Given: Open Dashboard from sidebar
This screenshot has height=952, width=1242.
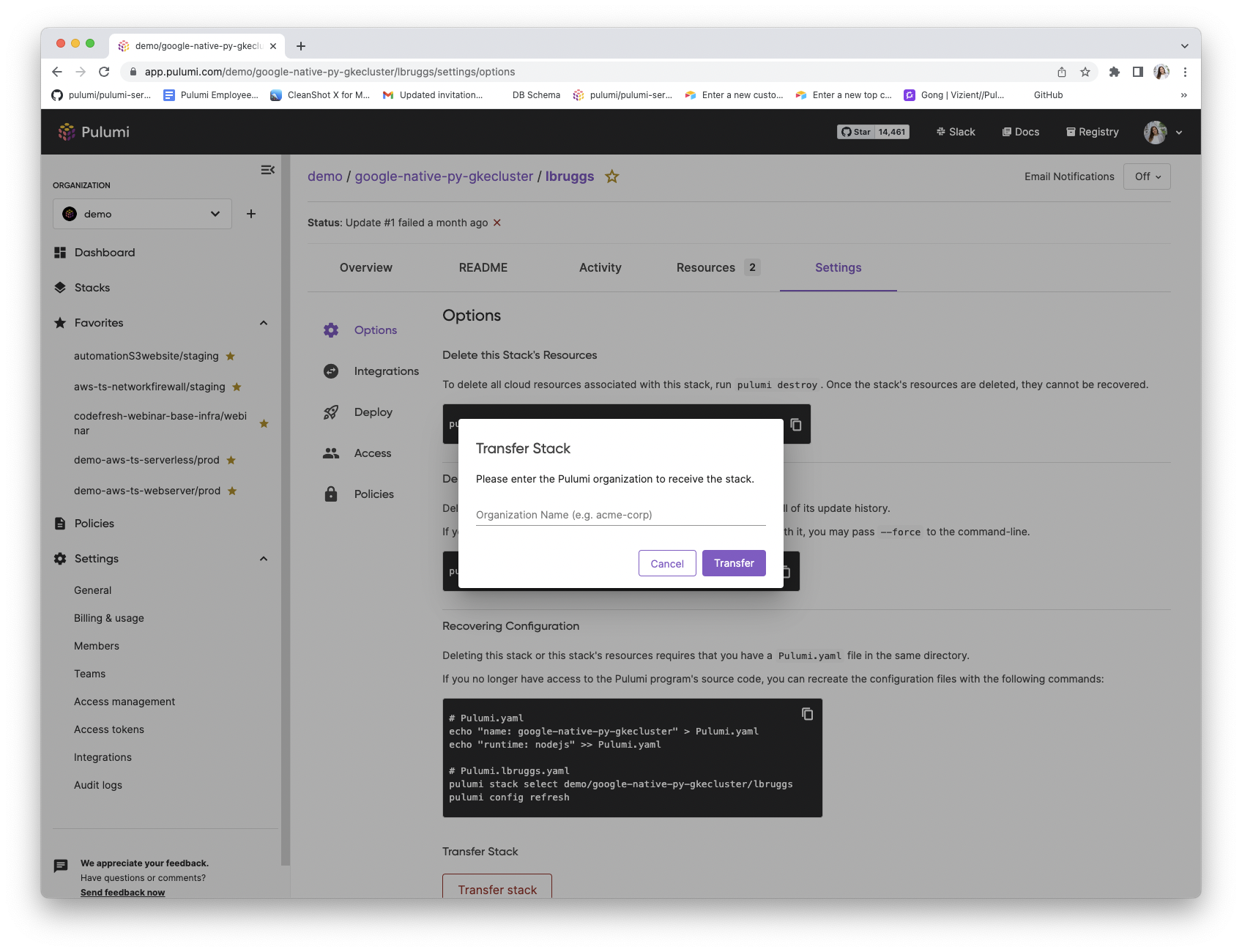Looking at the screenshot, I should pos(105,253).
